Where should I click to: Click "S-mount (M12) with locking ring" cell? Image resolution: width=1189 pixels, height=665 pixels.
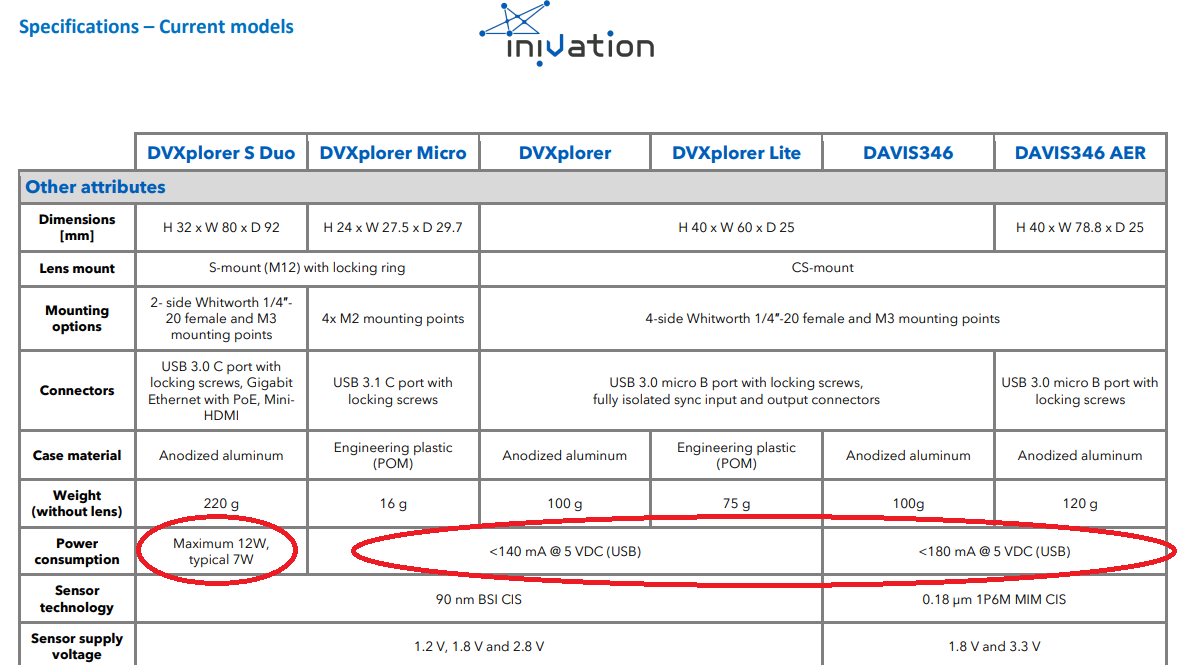(x=307, y=268)
